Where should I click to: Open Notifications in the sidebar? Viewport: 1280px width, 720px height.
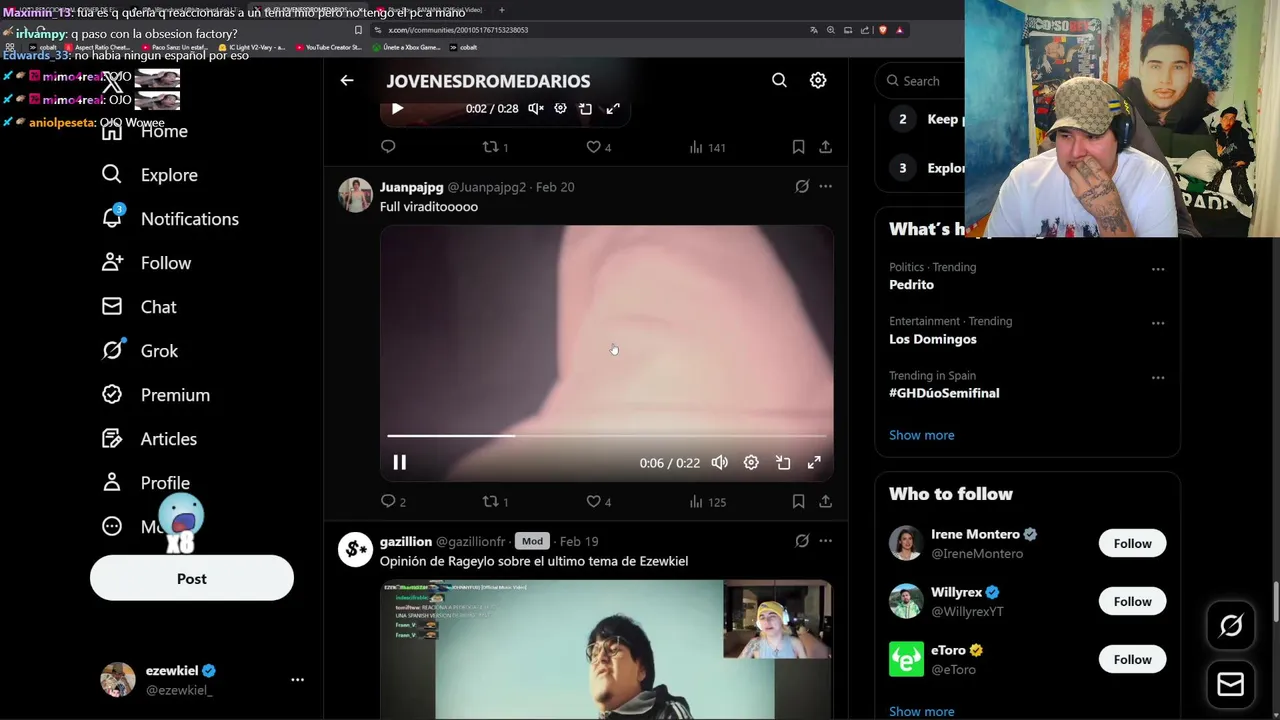pos(170,219)
